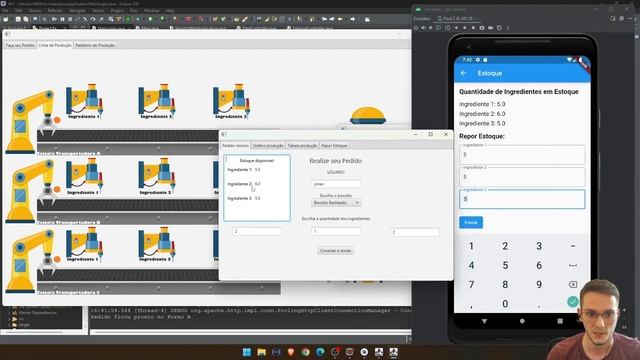Open the Relatório de Produção tab
This screenshot has height=360, width=640.
click(x=95, y=45)
